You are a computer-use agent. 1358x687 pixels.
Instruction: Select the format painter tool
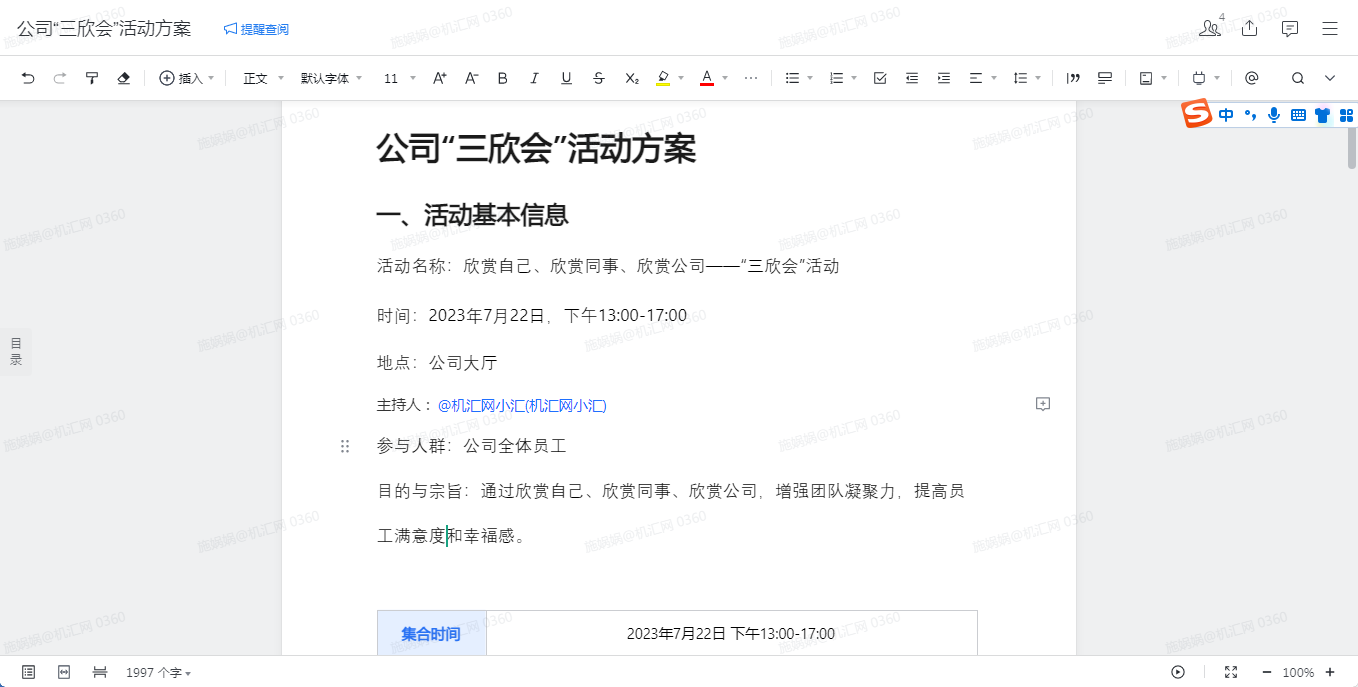[92, 78]
